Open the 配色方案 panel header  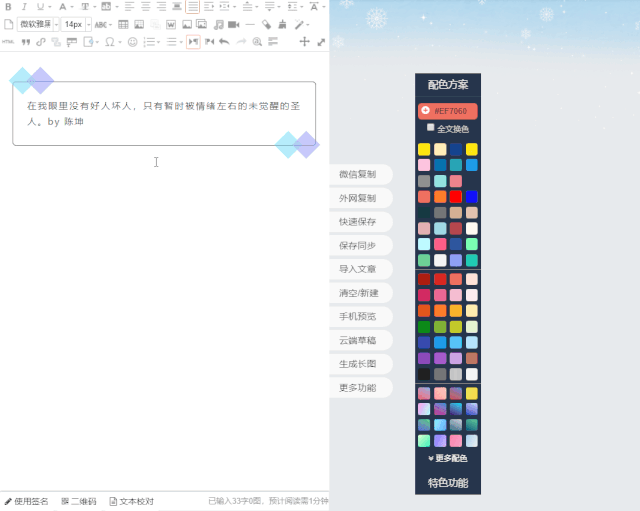click(x=448, y=84)
